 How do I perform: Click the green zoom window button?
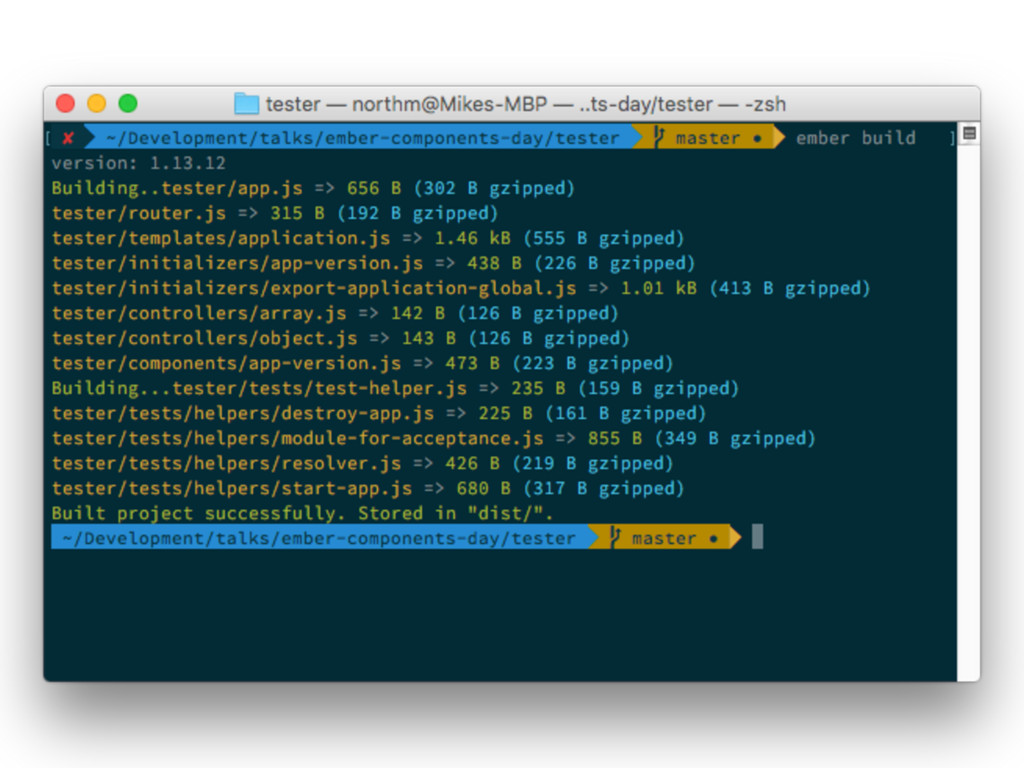128,103
